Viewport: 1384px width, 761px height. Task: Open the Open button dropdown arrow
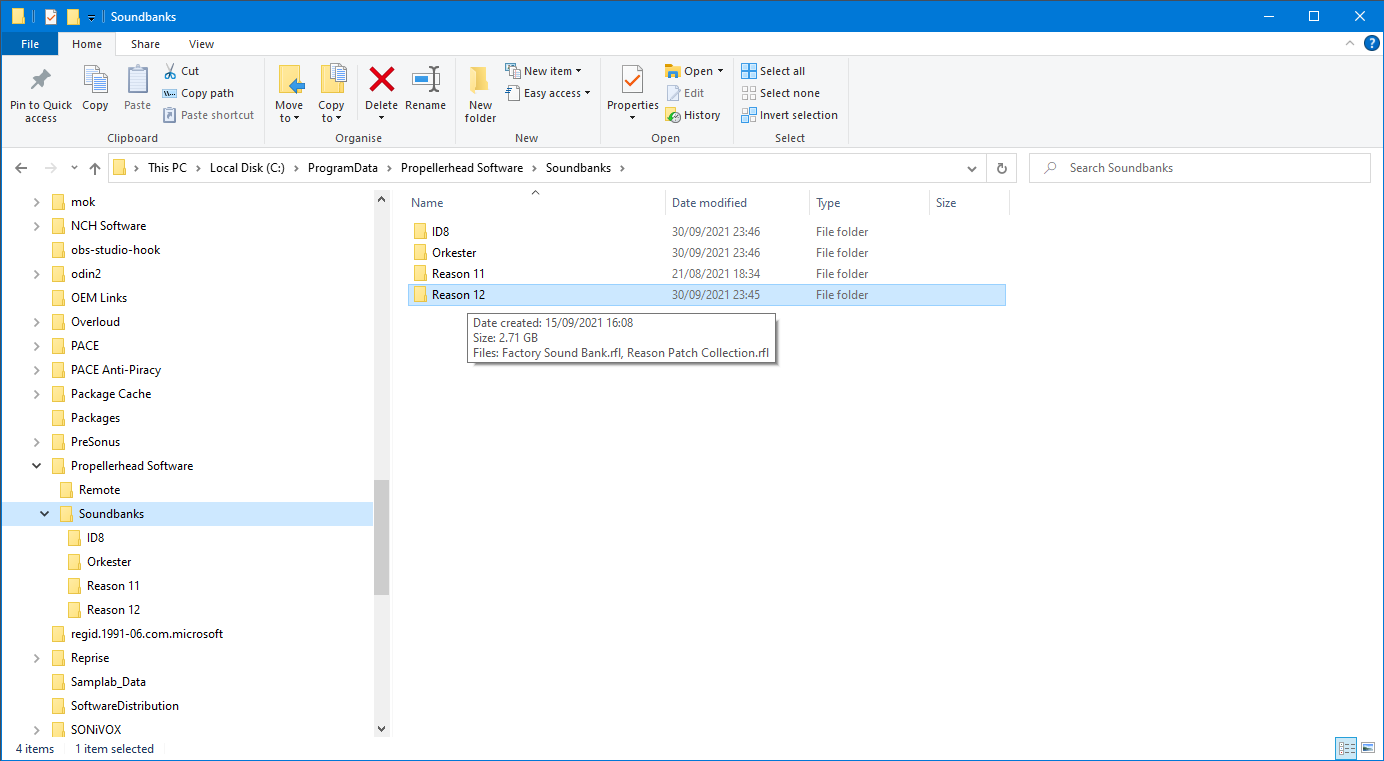tap(720, 71)
